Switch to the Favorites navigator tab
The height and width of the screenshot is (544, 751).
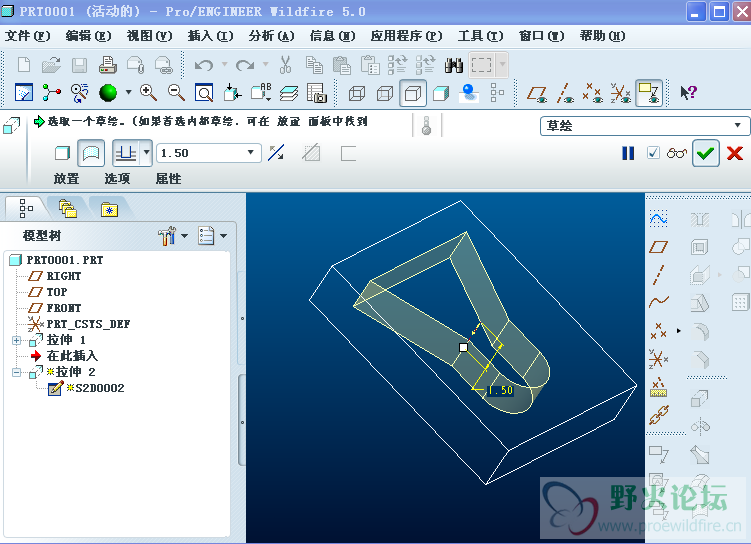pos(109,209)
